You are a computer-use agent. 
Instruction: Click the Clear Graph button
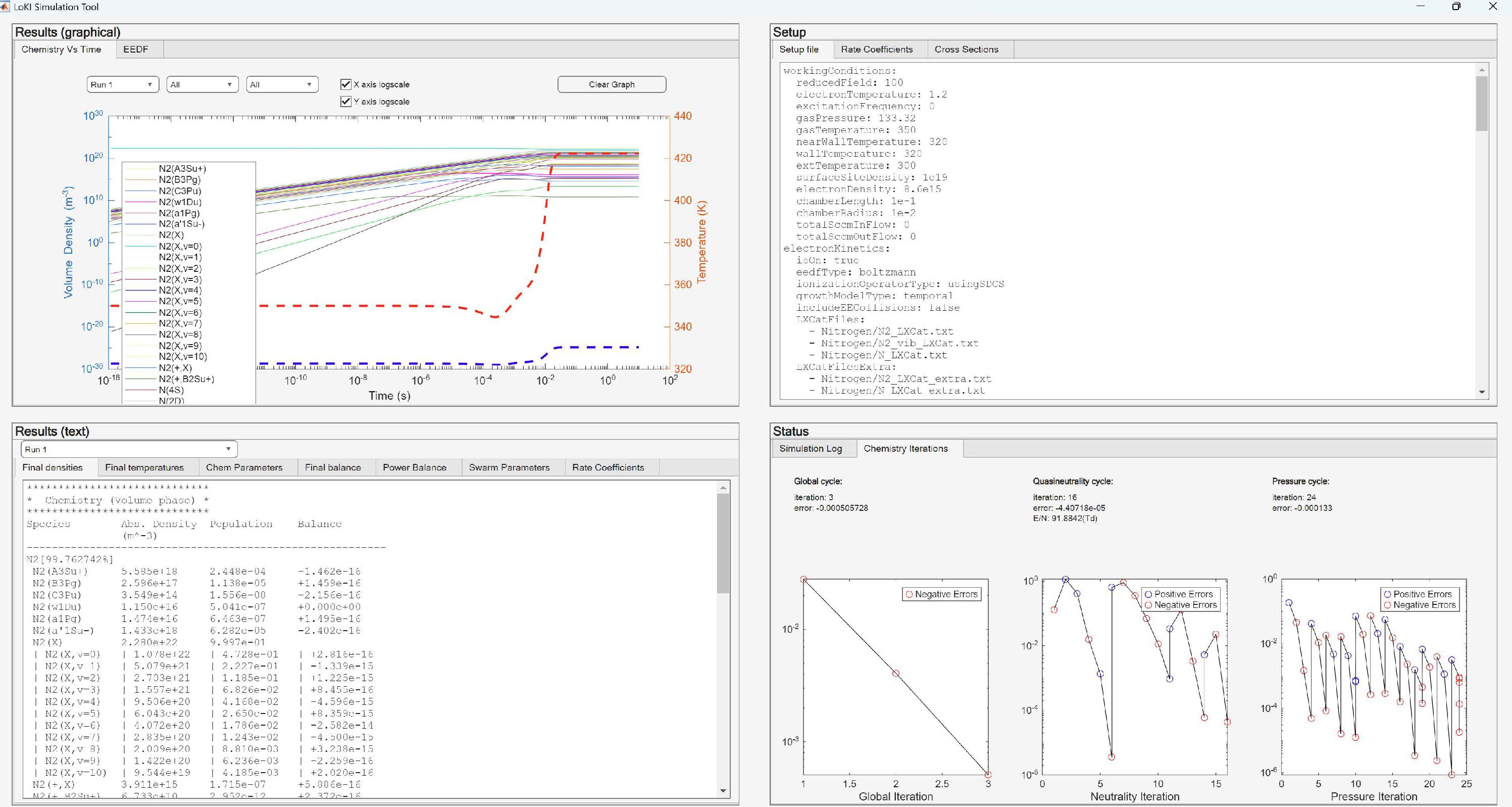(612, 84)
